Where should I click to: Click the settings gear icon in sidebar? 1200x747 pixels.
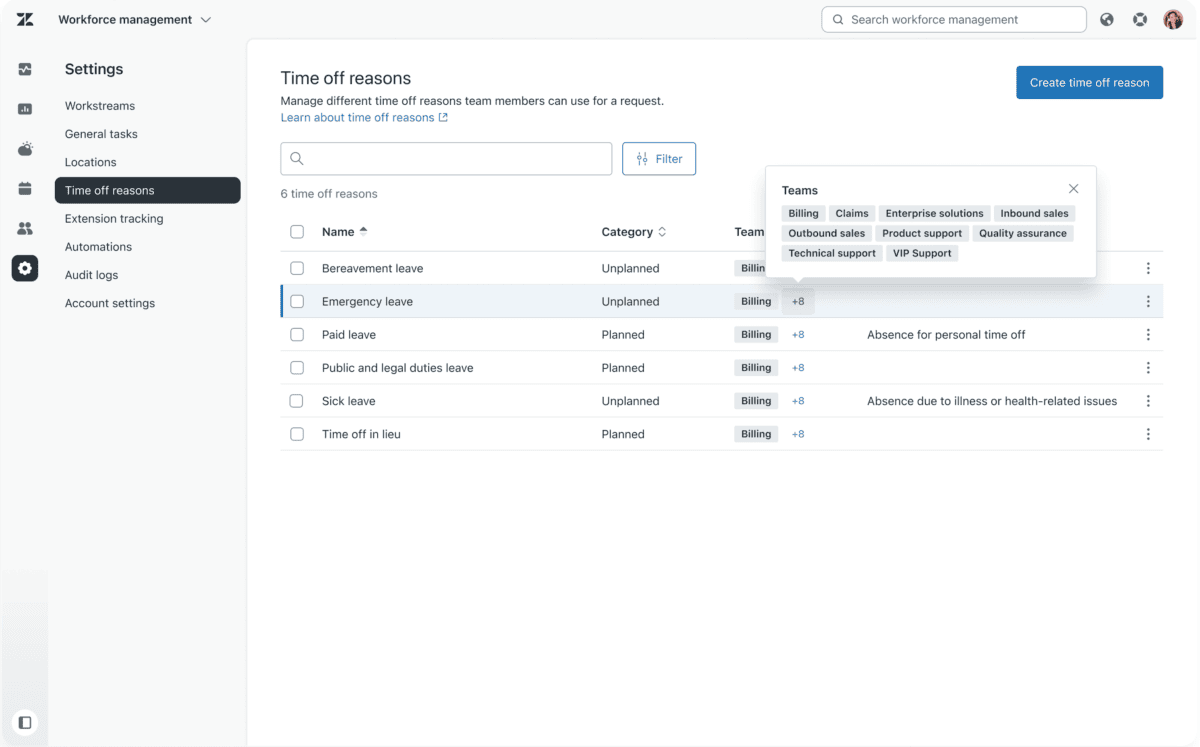click(25, 268)
